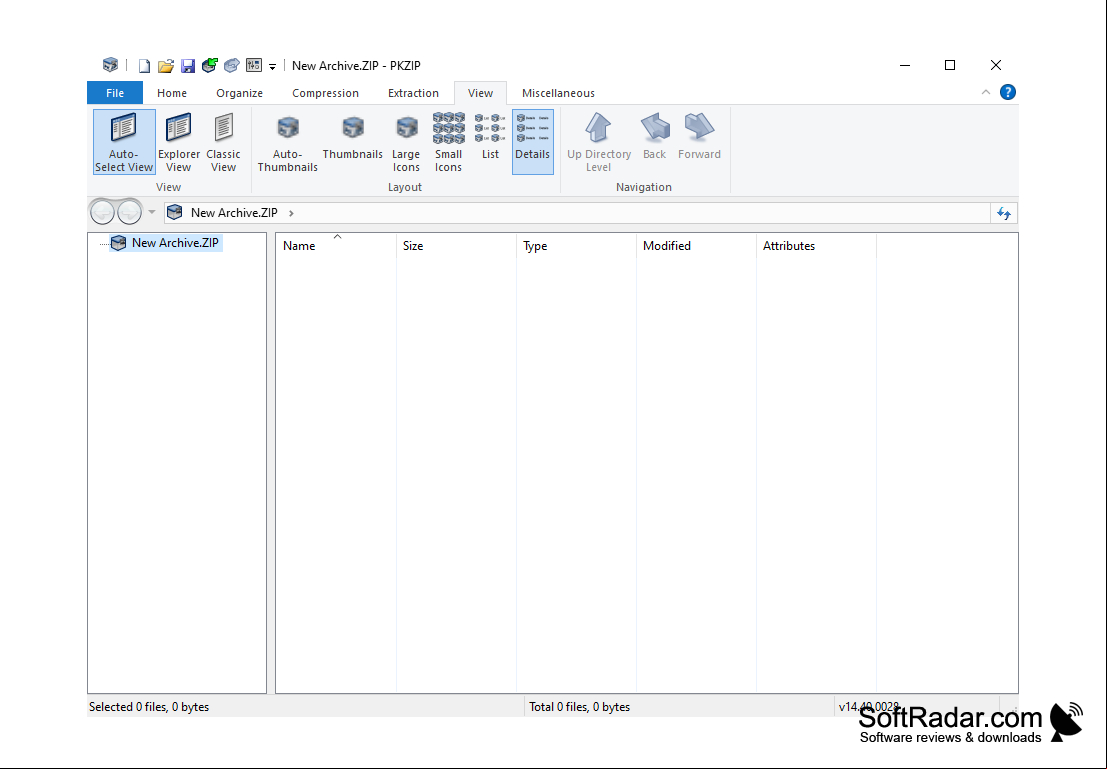
Task: Choose the Auto-Thumbnails layout
Action: [x=287, y=142]
